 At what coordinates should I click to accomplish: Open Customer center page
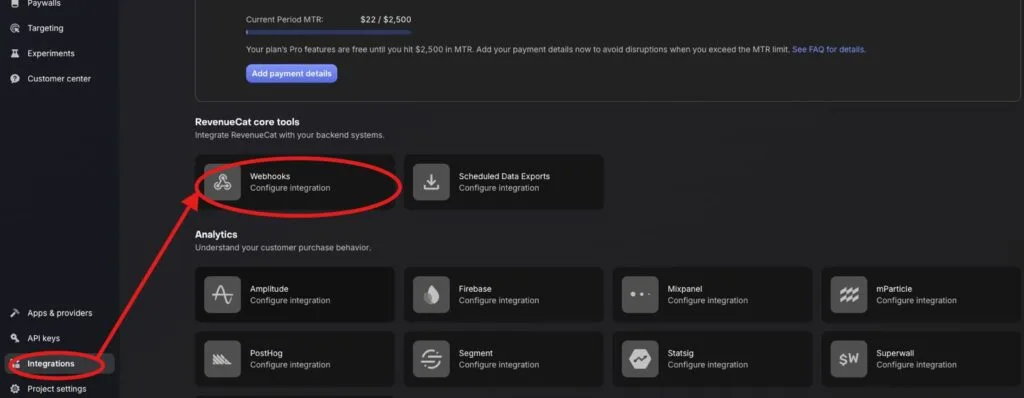coord(59,78)
